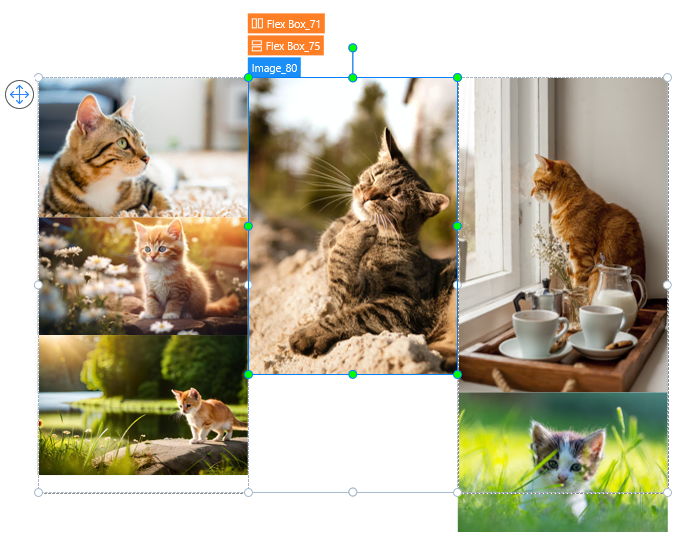Click the outer container's bottom-center white handle
Image resolution: width=678 pixels, height=542 pixels.
click(352, 492)
